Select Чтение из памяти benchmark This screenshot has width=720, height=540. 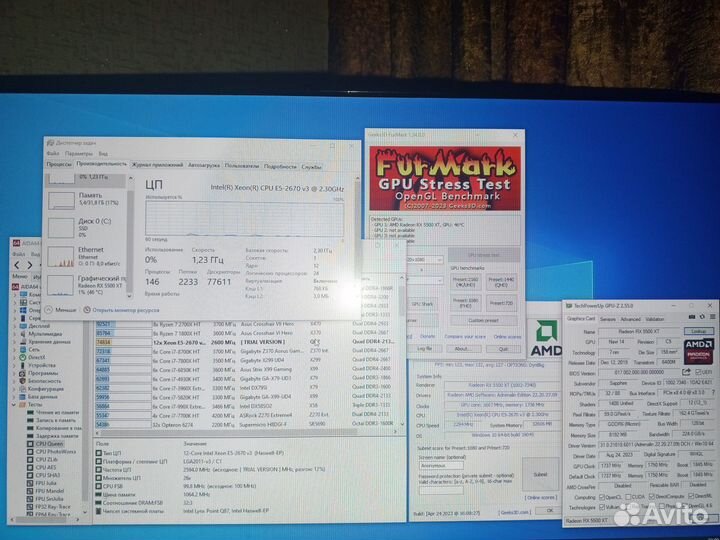point(57,412)
